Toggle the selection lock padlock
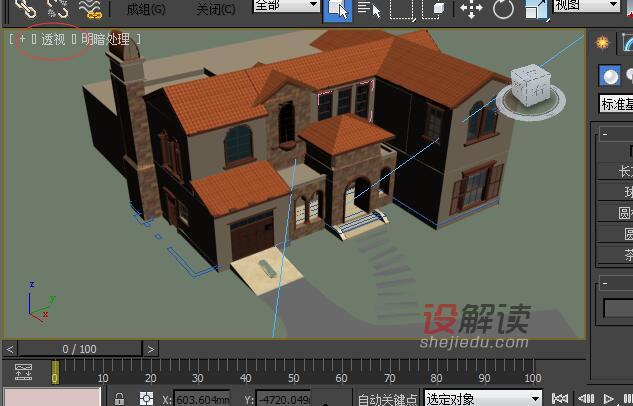The height and width of the screenshot is (406, 633). click(x=120, y=398)
